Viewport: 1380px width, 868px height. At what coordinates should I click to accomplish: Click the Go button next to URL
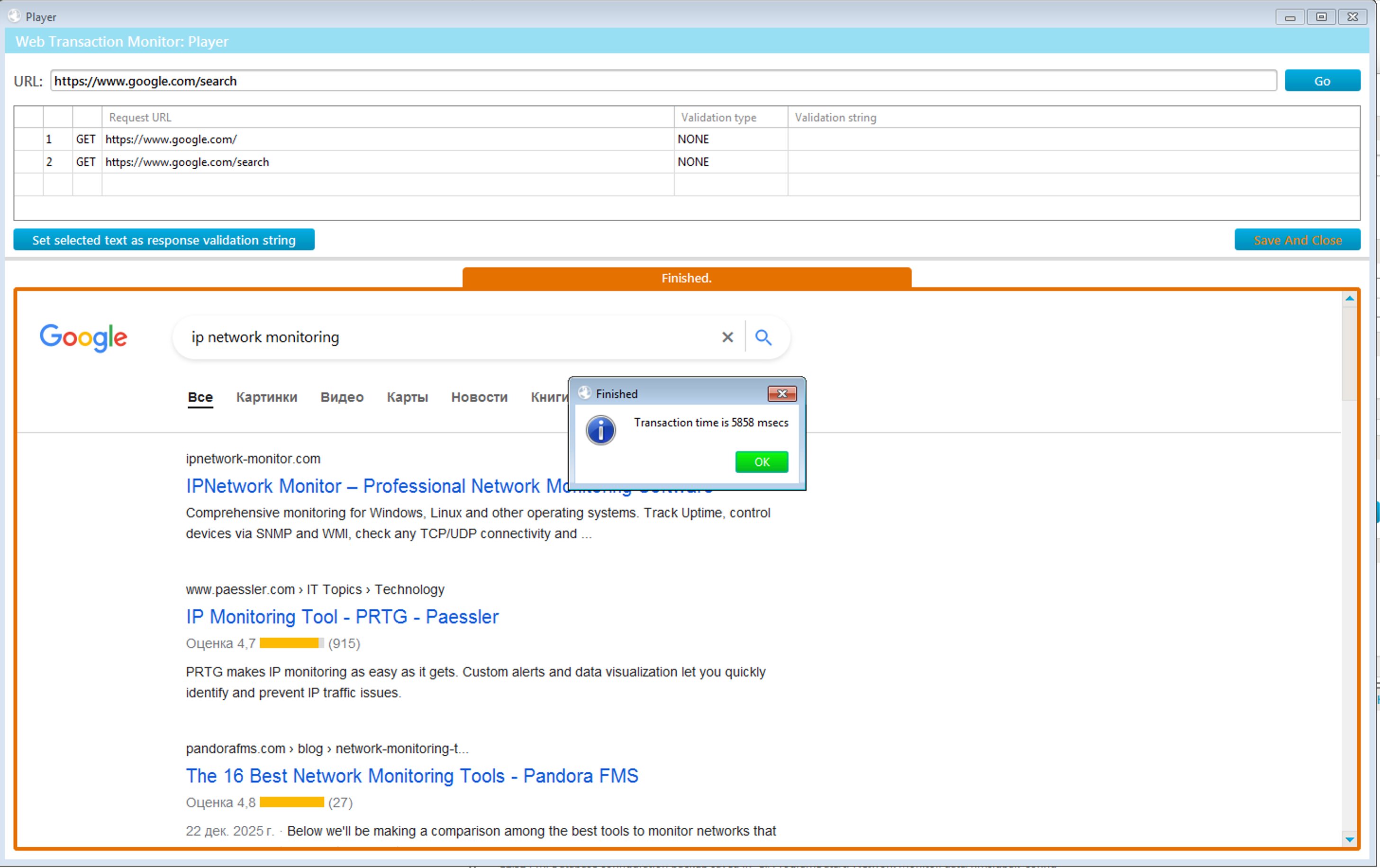coord(1322,81)
